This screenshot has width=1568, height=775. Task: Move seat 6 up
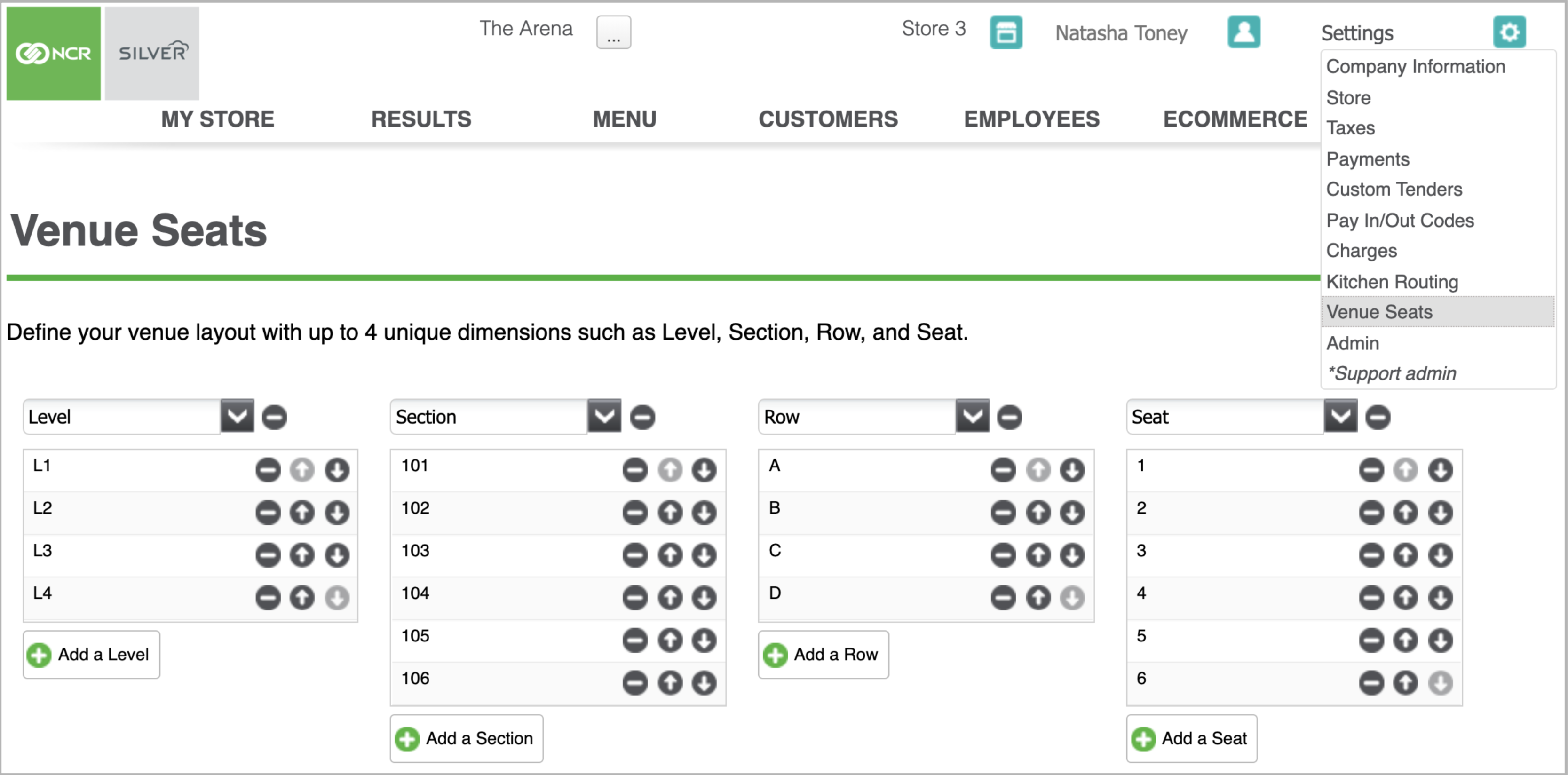1405,683
